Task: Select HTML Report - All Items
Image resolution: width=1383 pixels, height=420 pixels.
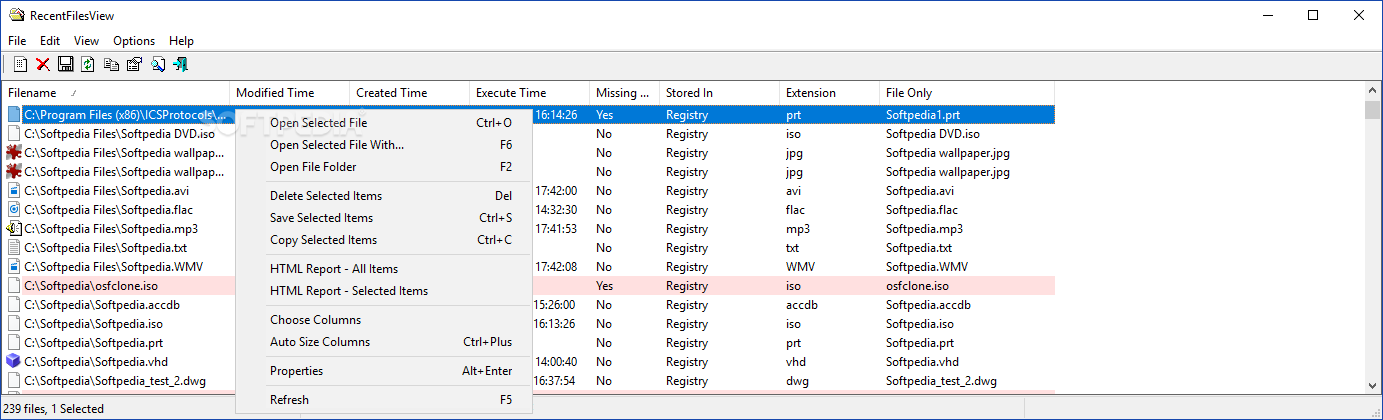Action: pos(383,269)
